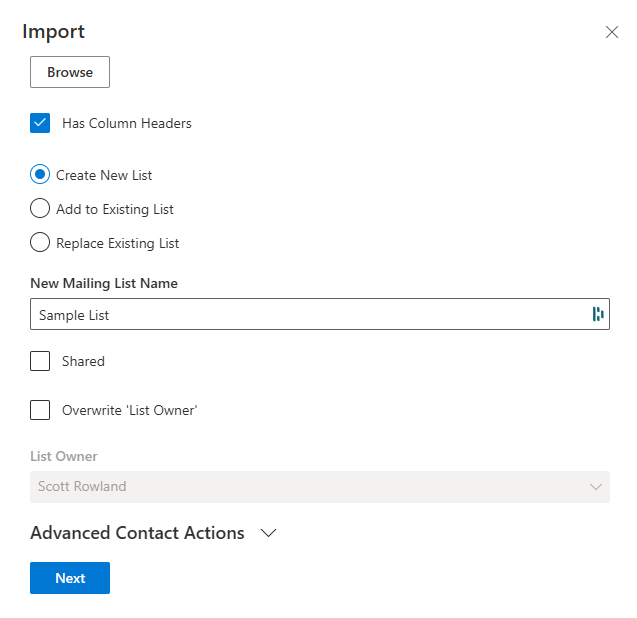Click the Has Column Headers label text
Viewport: 637px width, 618px height.
pyautogui.click(x=127, y=124)
